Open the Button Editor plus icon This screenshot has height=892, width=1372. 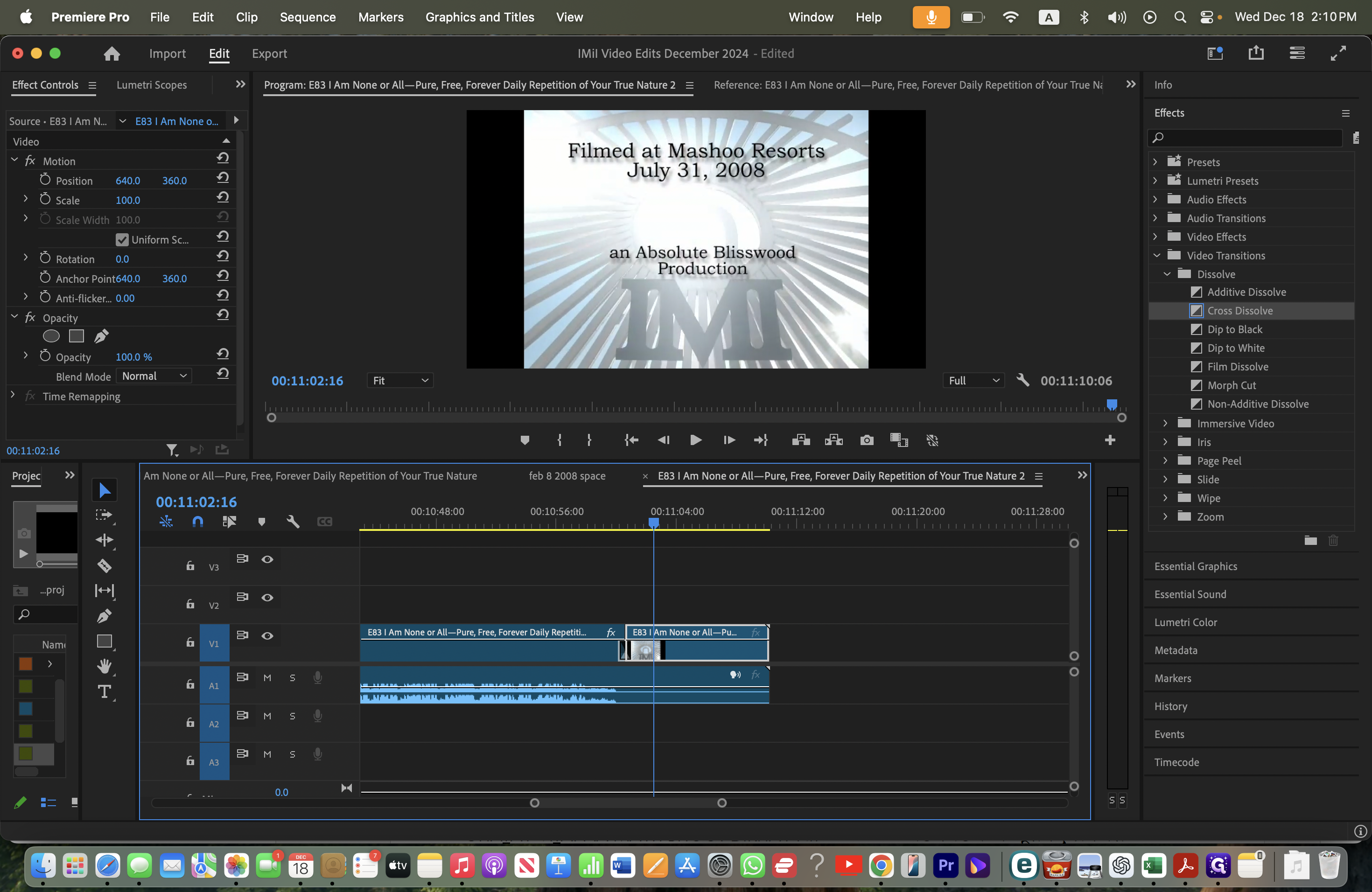[1110, 440]
